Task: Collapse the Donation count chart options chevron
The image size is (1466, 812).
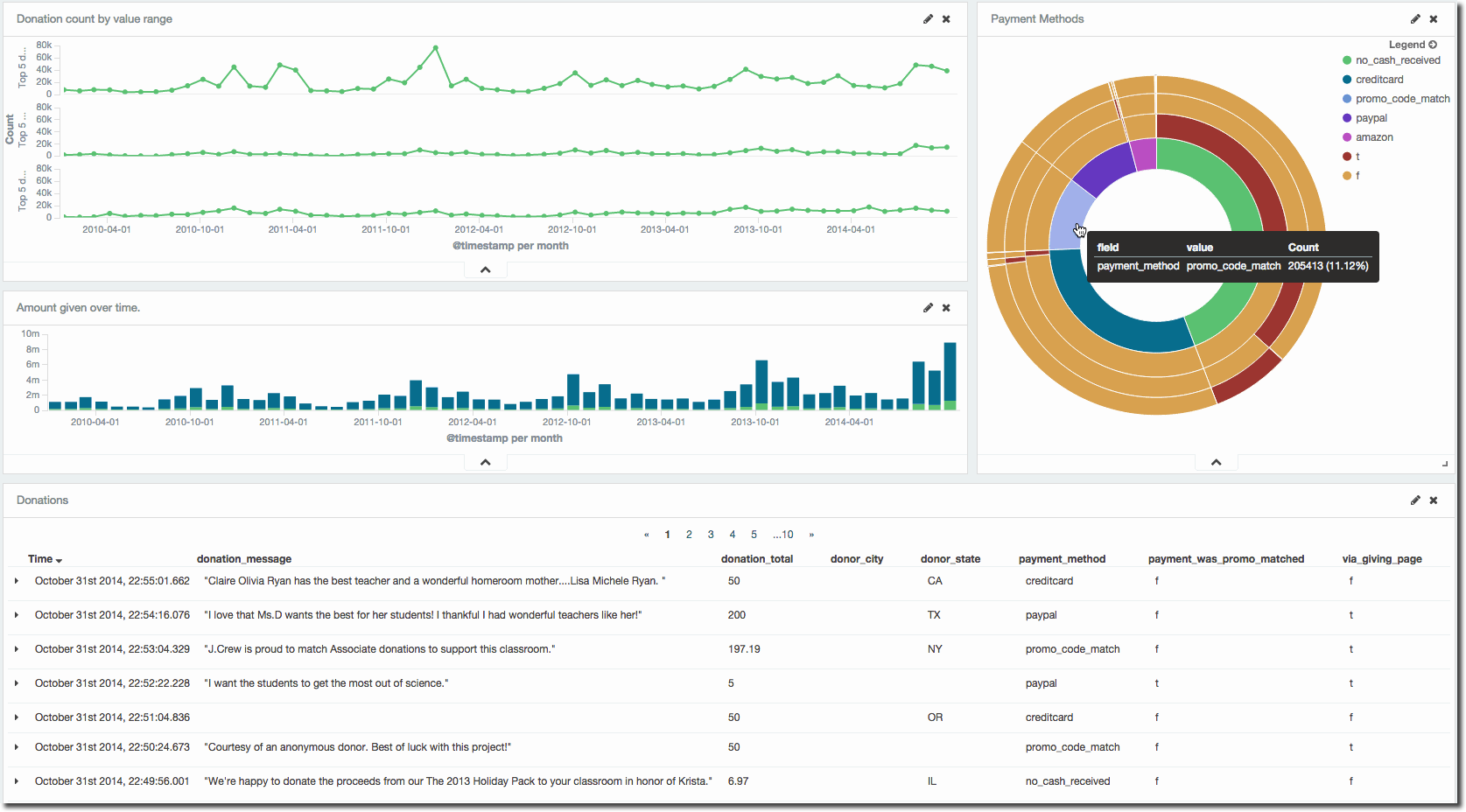Action: (485, 269)
